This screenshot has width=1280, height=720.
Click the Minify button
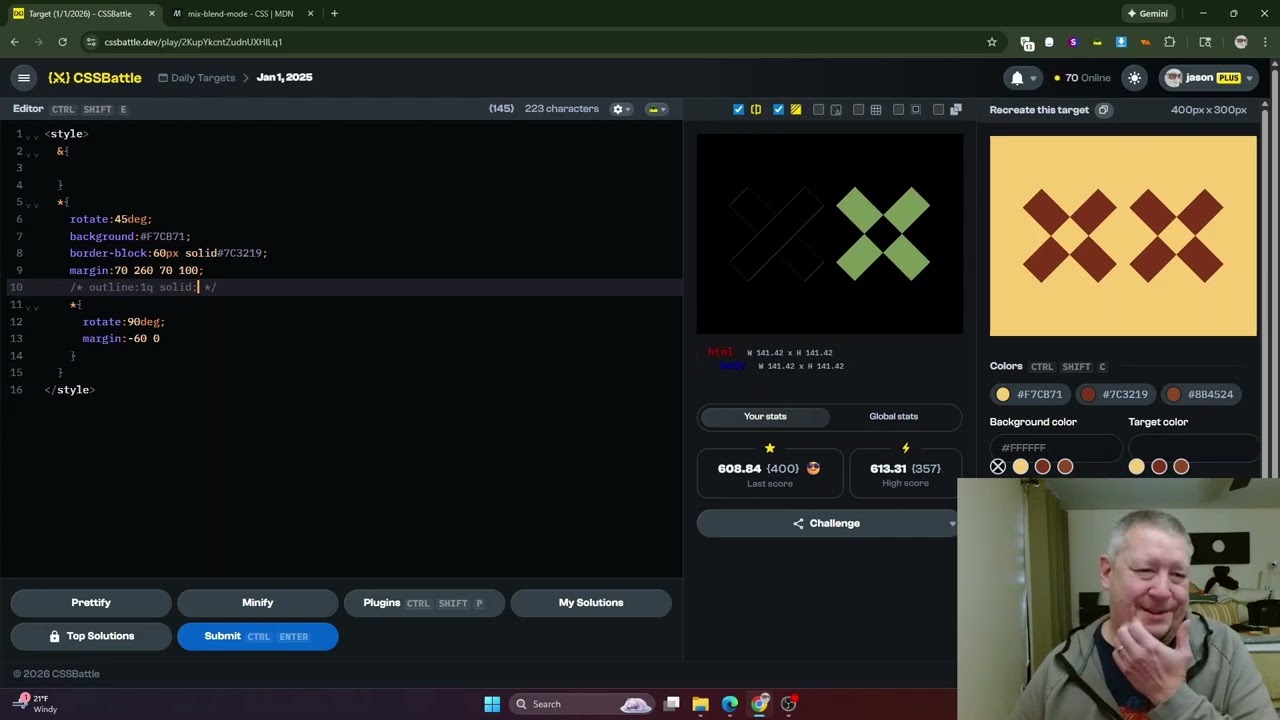point(257,603)
